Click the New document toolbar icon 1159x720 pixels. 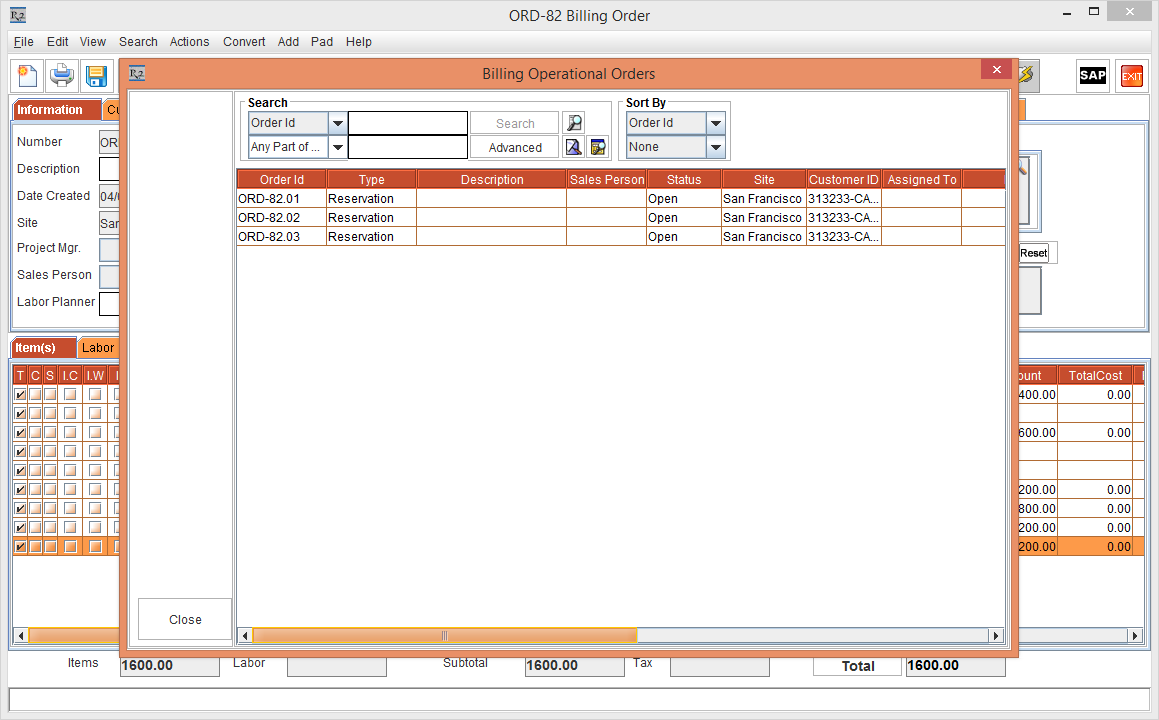point(28,76)
